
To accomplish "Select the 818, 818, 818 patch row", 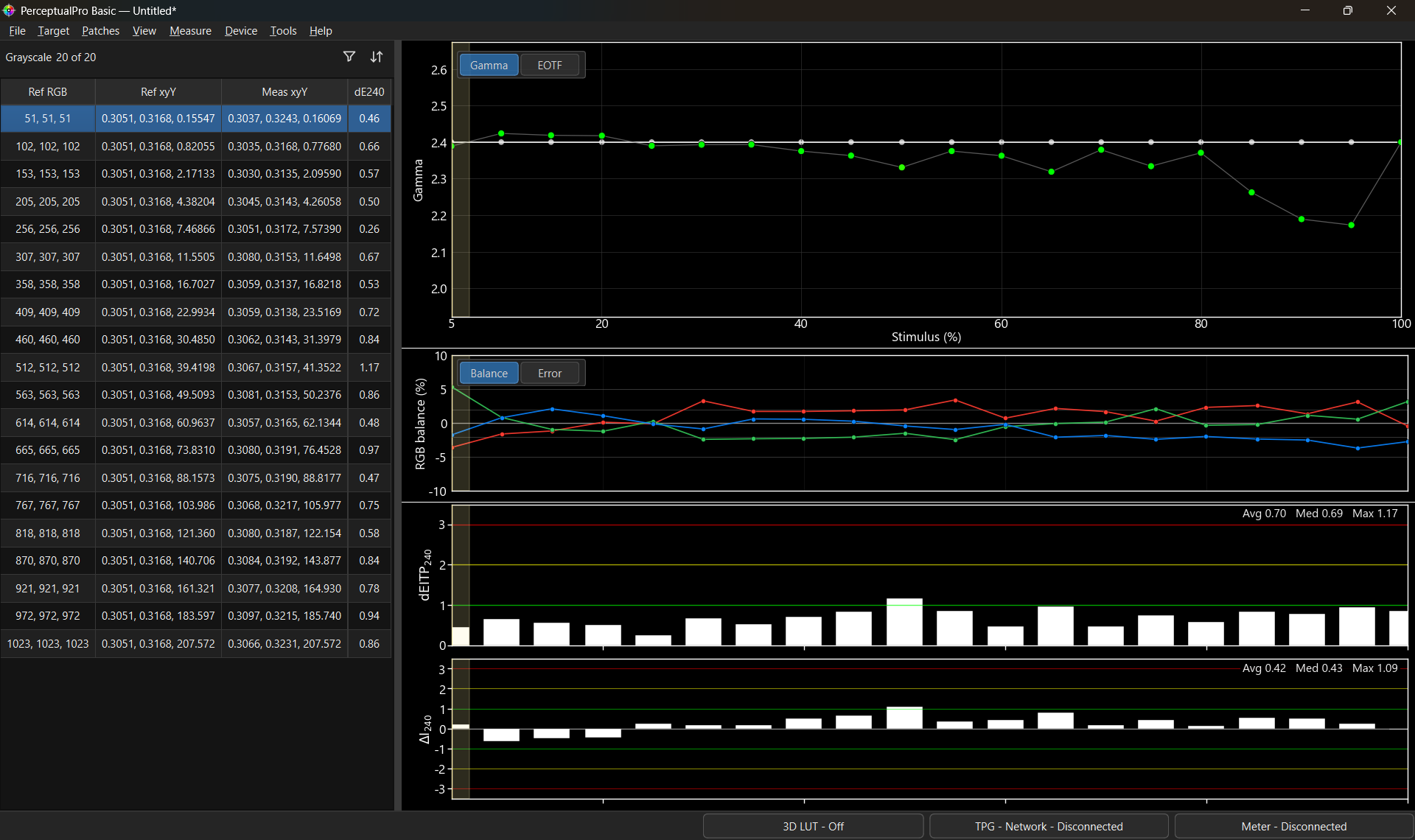I will 196,533.
